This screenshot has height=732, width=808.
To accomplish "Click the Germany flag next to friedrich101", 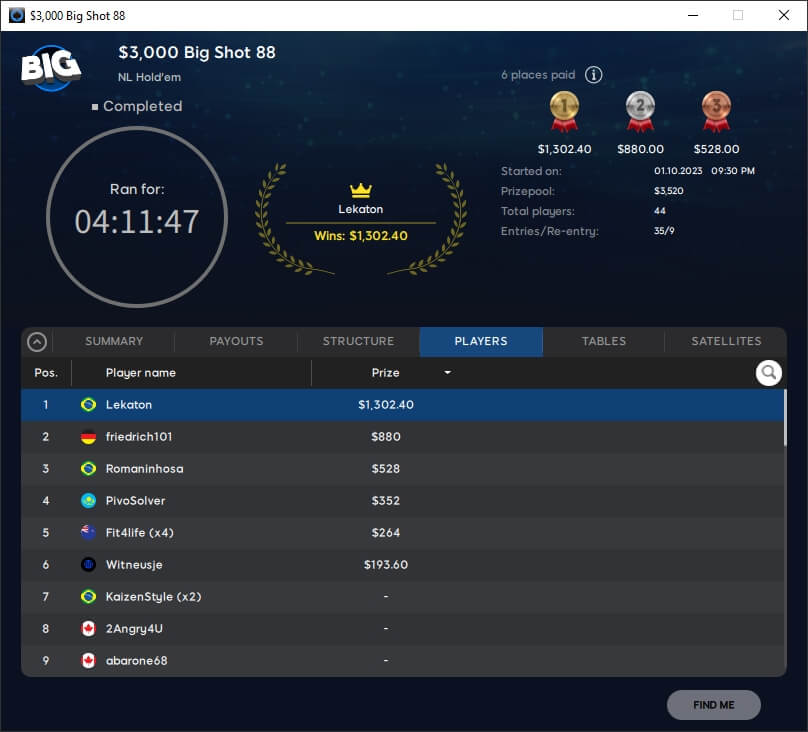I will coord(89,436).
